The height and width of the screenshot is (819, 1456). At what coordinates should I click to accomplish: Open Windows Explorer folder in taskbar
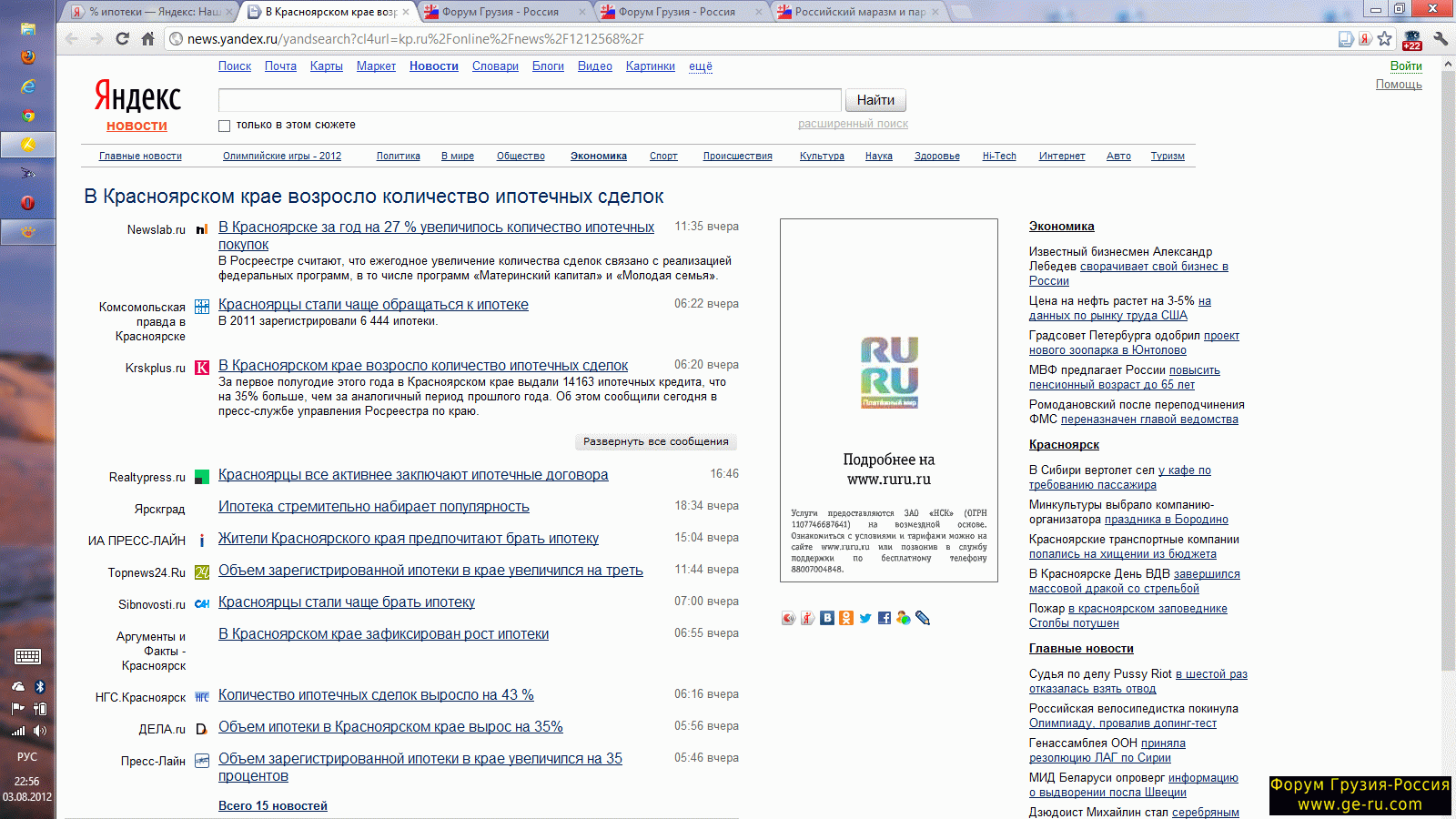click(x=28, y=27)
